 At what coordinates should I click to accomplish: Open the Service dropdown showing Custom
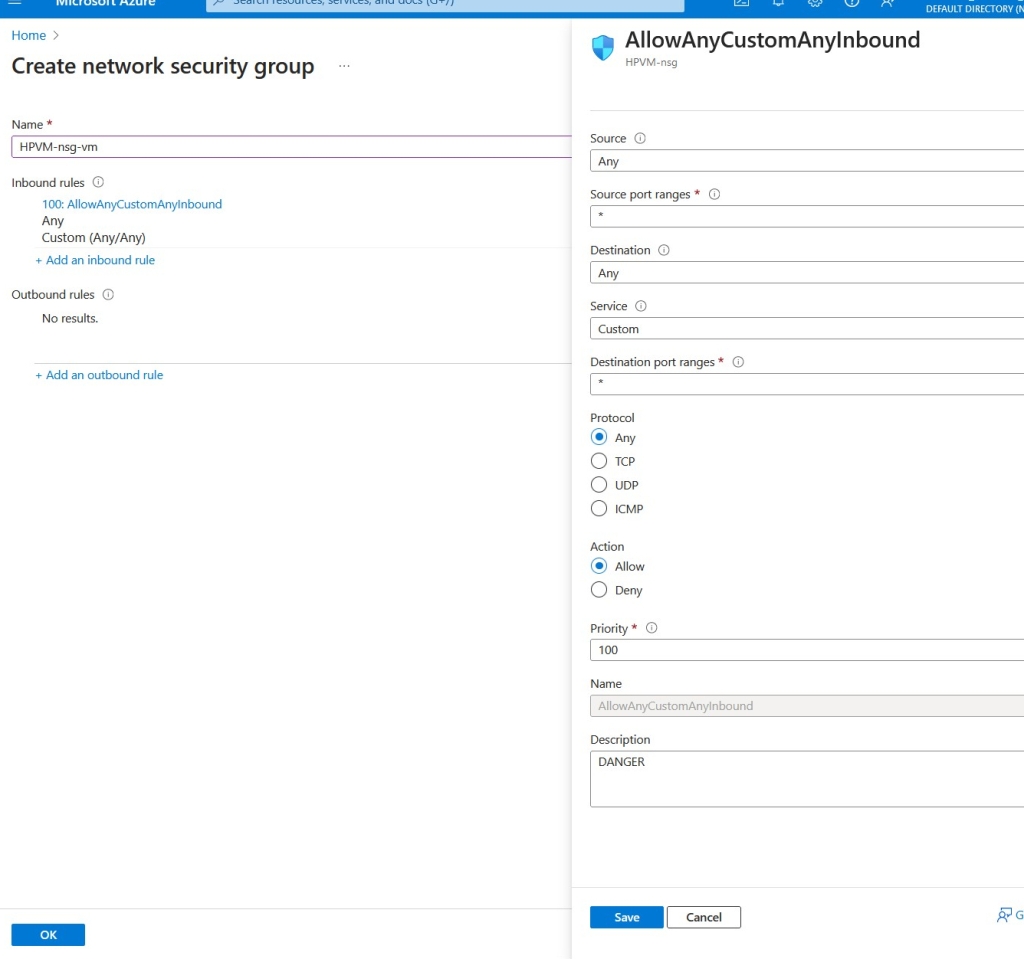click(806, 329)
